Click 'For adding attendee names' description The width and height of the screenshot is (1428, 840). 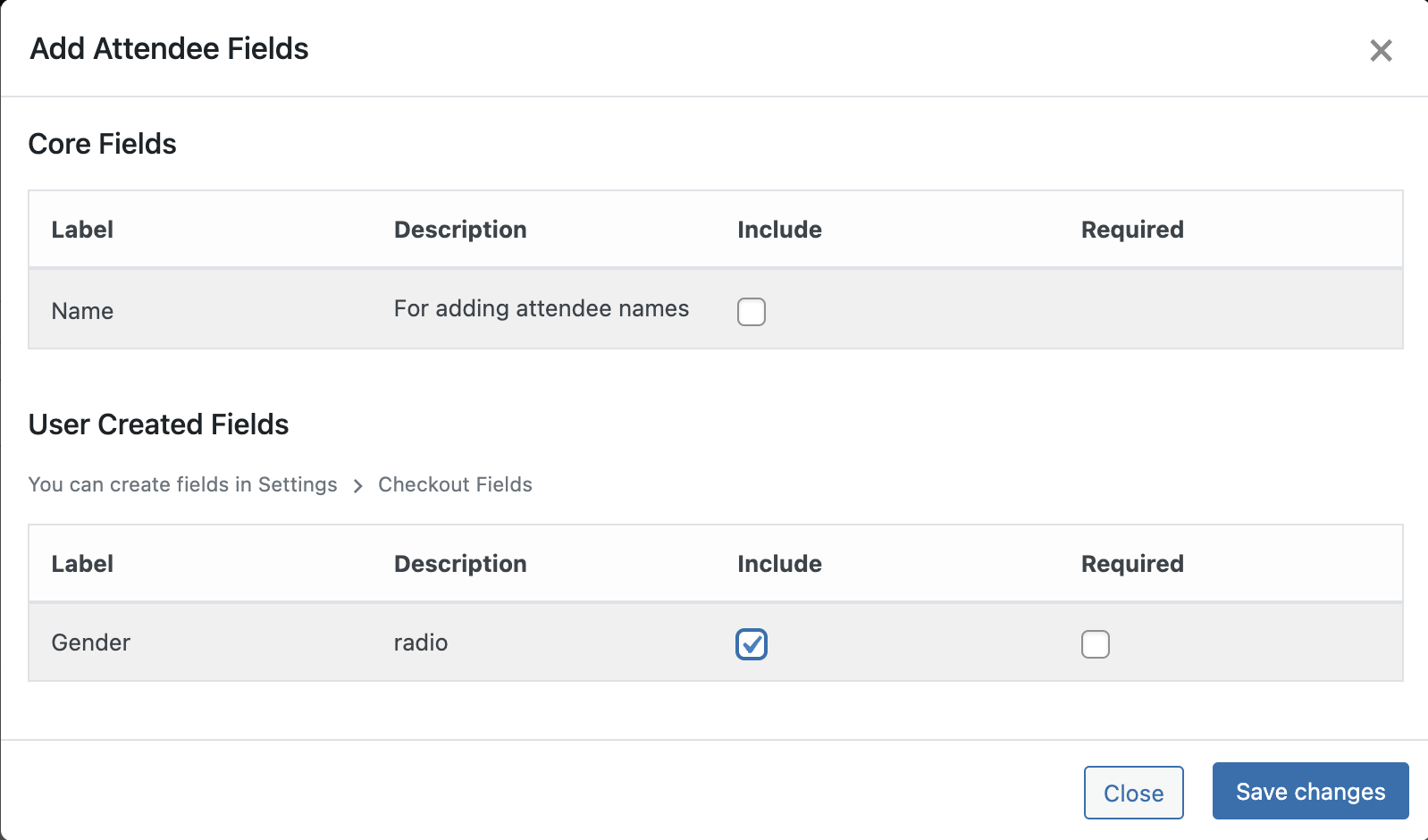click(x=541, y=308)
